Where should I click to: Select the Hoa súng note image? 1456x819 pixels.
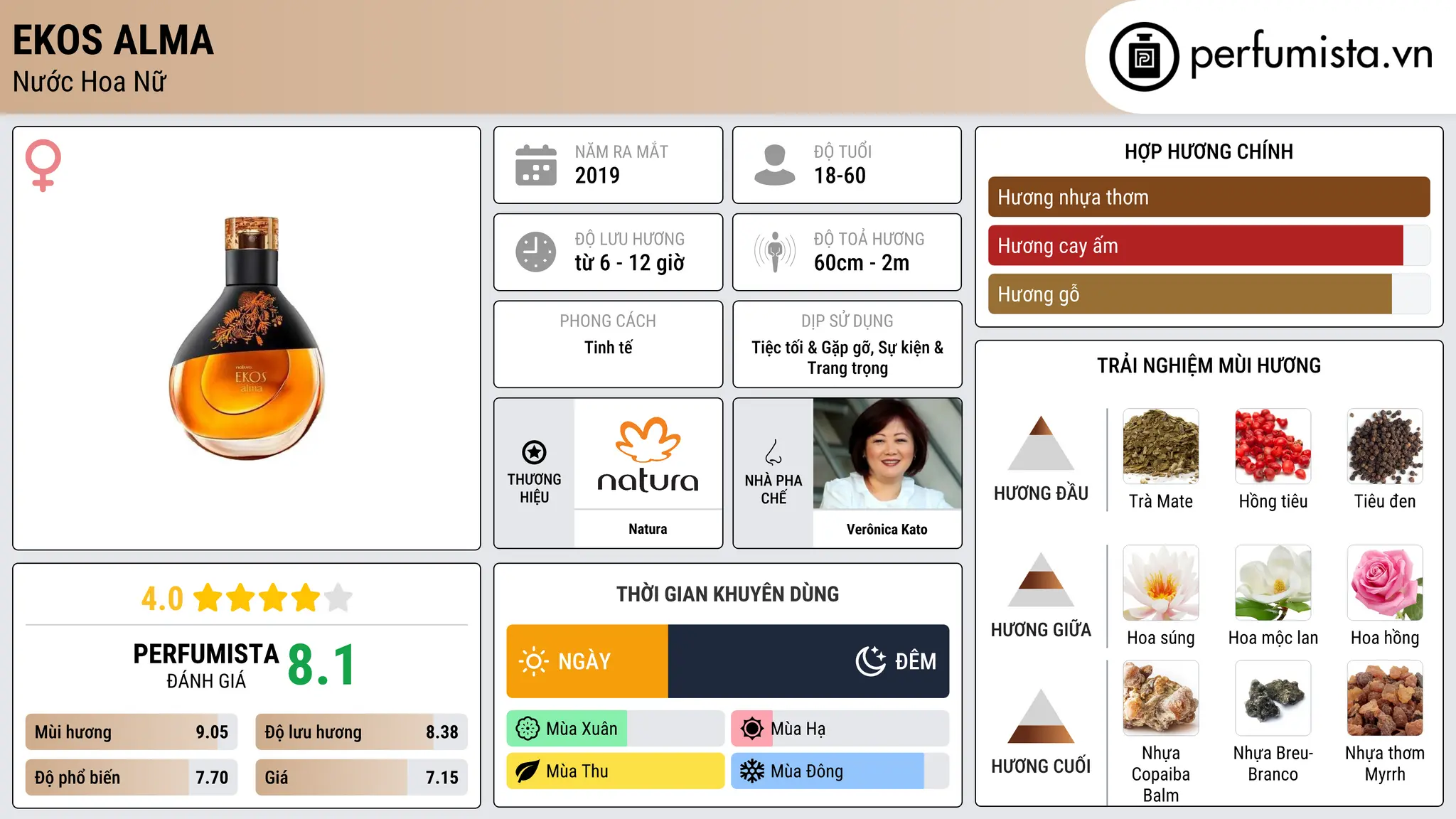[1161, 583]
